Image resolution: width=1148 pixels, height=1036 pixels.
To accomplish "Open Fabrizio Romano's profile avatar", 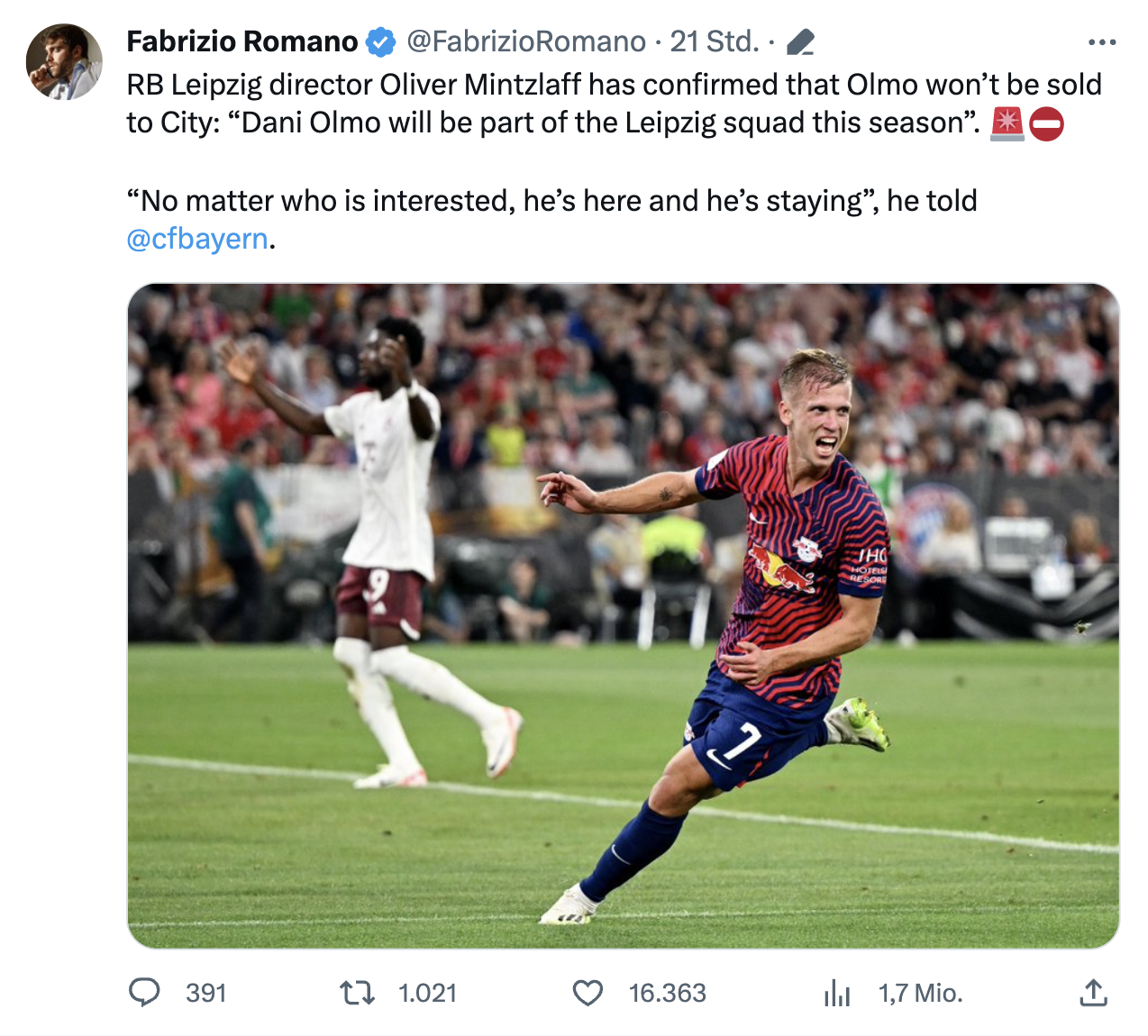I will 64,61.
